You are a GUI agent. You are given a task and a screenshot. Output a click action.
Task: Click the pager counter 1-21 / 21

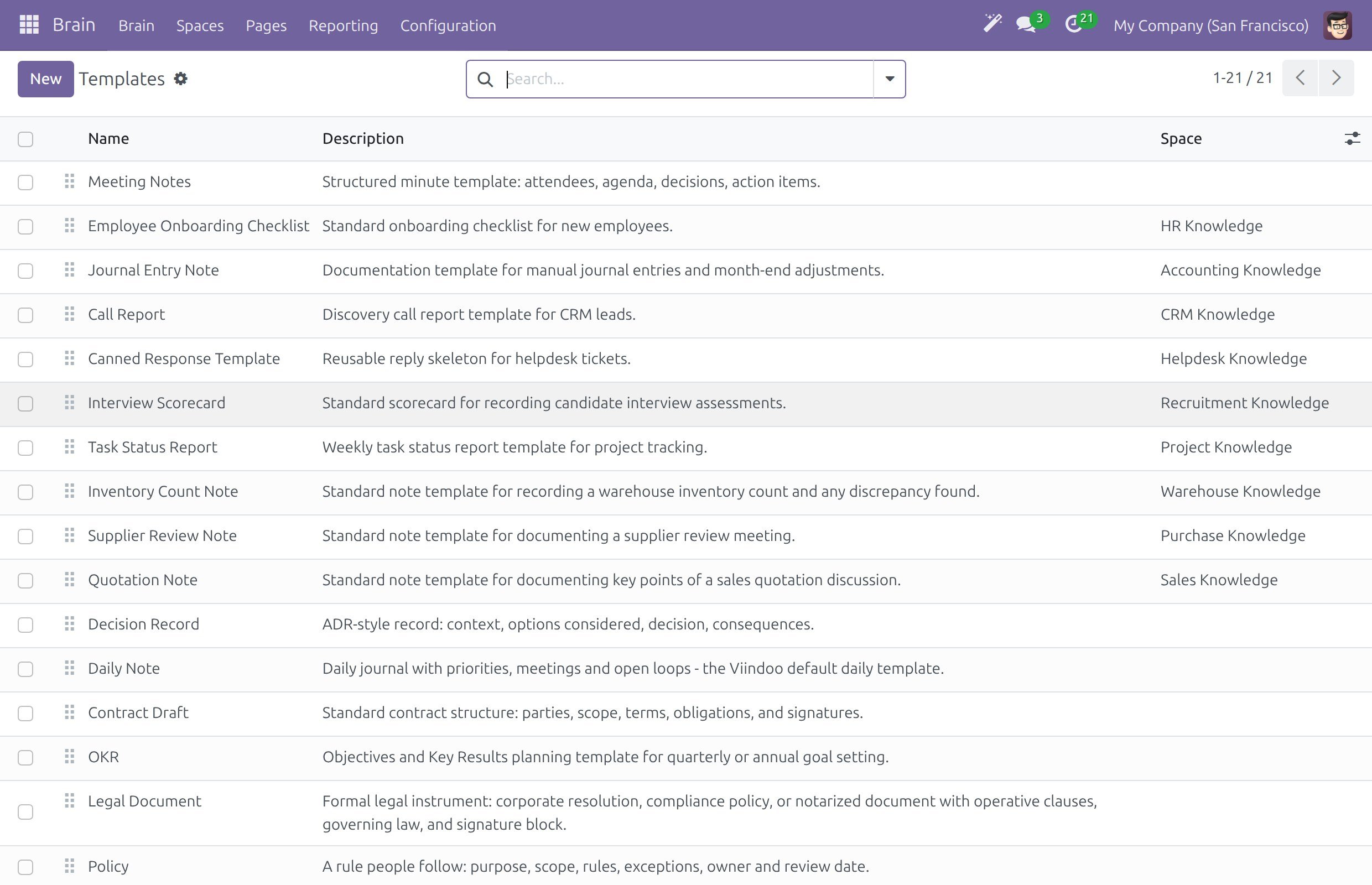(x=1242, y=77)
